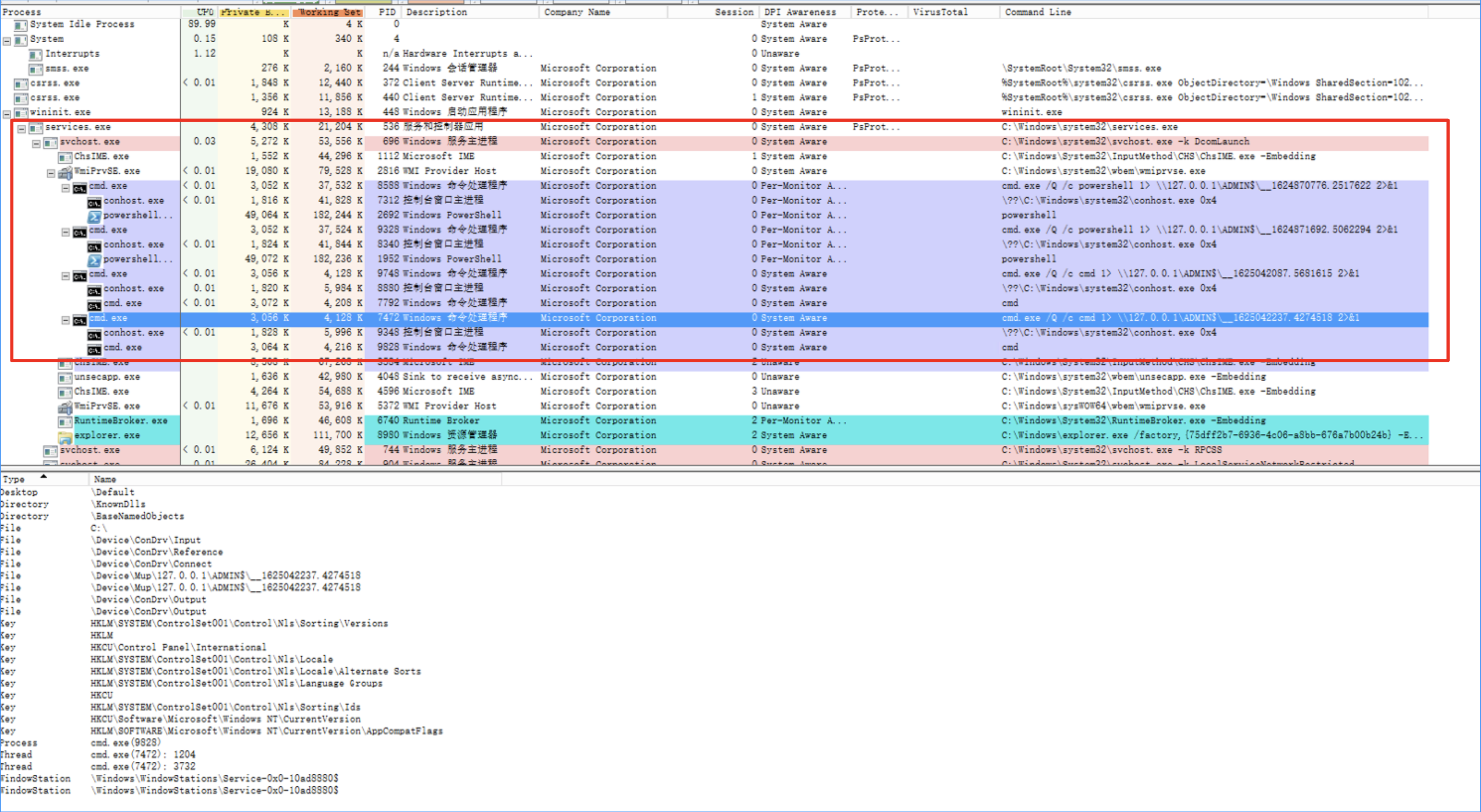Click the smss.exe process icon
Image resolution: width=1481 pixels, height=812 pixels.
click(x=36, y=69)
